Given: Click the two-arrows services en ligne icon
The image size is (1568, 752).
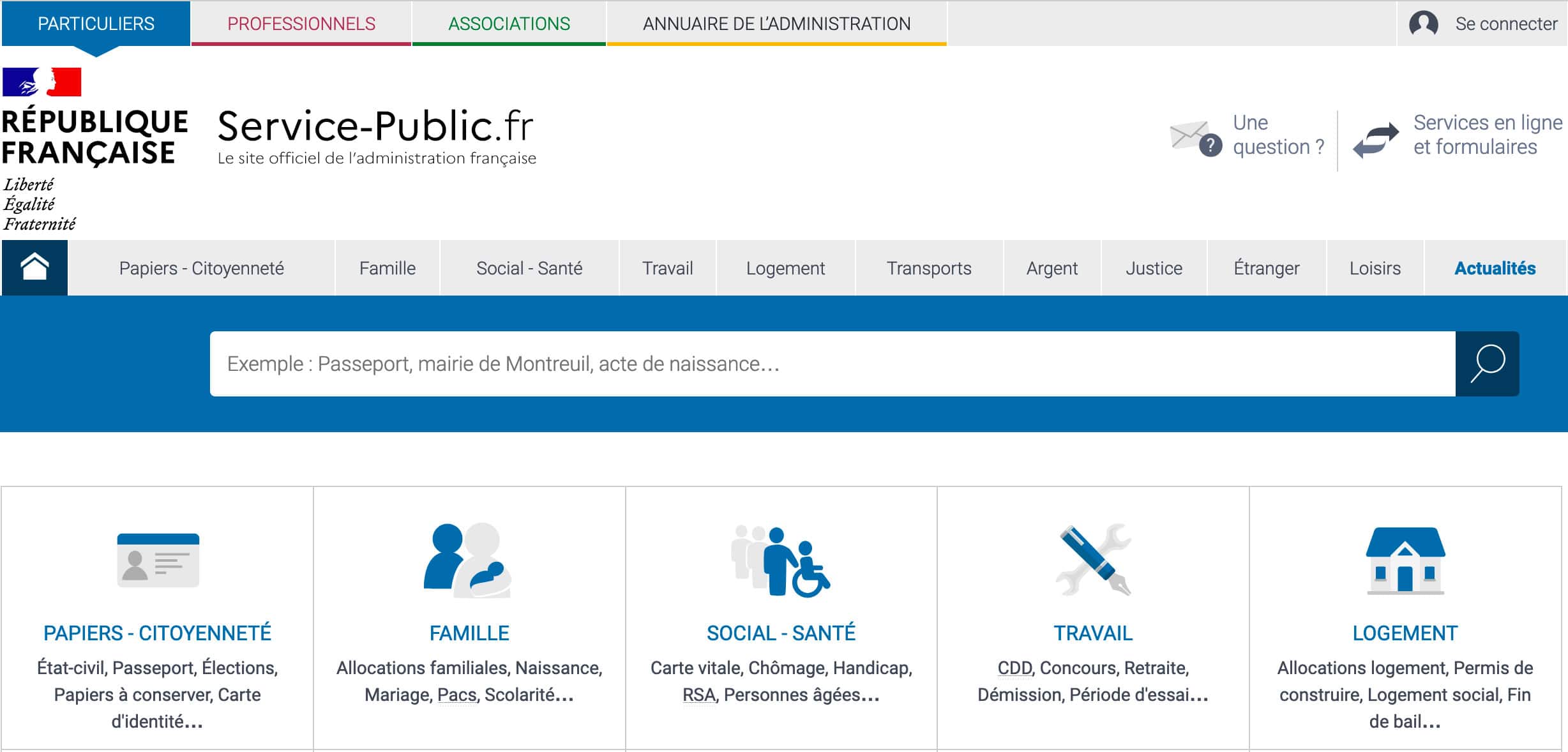Looking at the screenshot, I should click(1376, 140).
